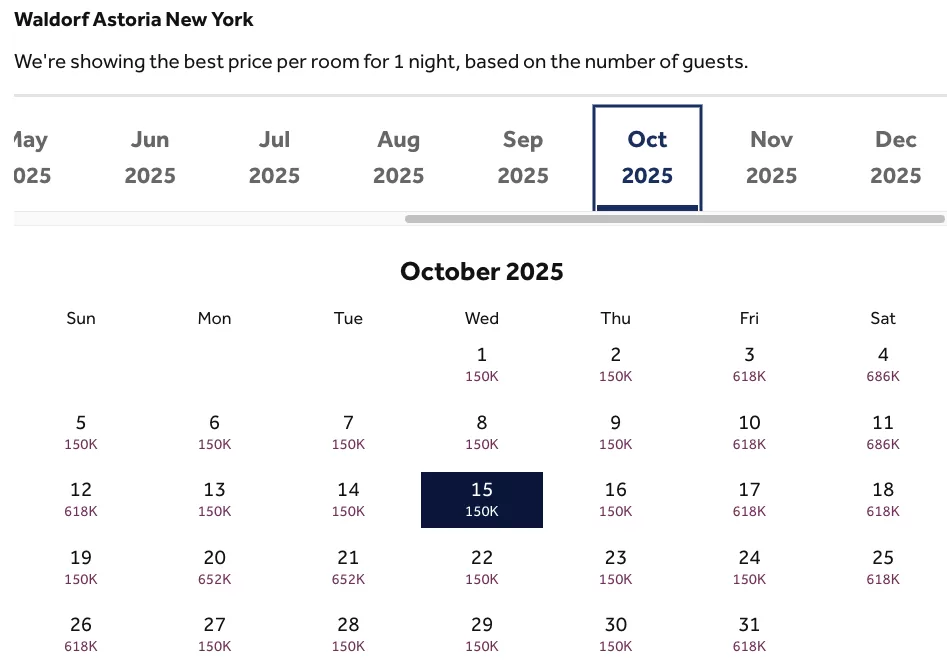This screenshot has height=664, width=947.
Task: Select October 12 at 618K points
Action: (81, 500)
